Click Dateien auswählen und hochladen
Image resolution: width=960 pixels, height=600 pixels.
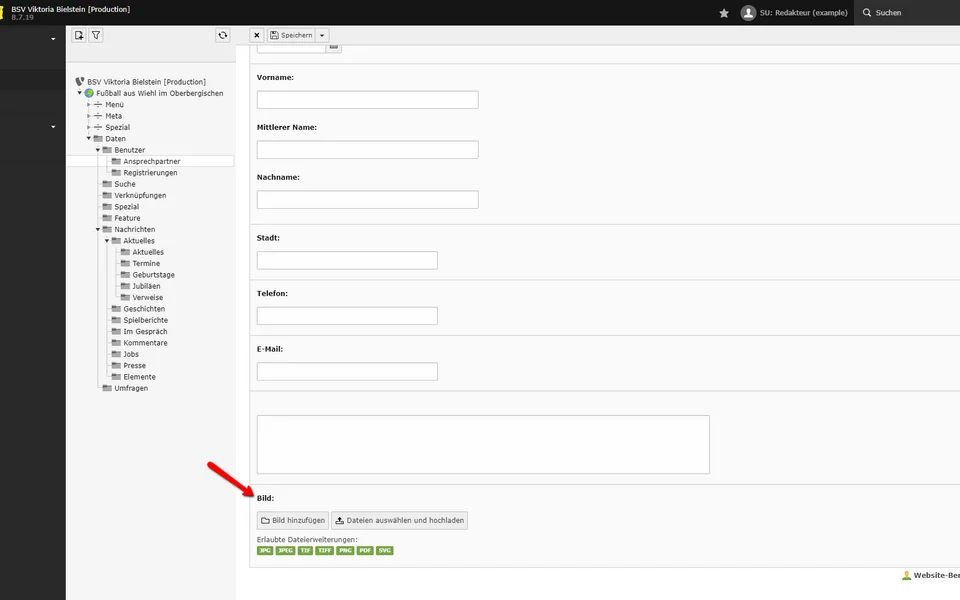click(x=399, y=521)
